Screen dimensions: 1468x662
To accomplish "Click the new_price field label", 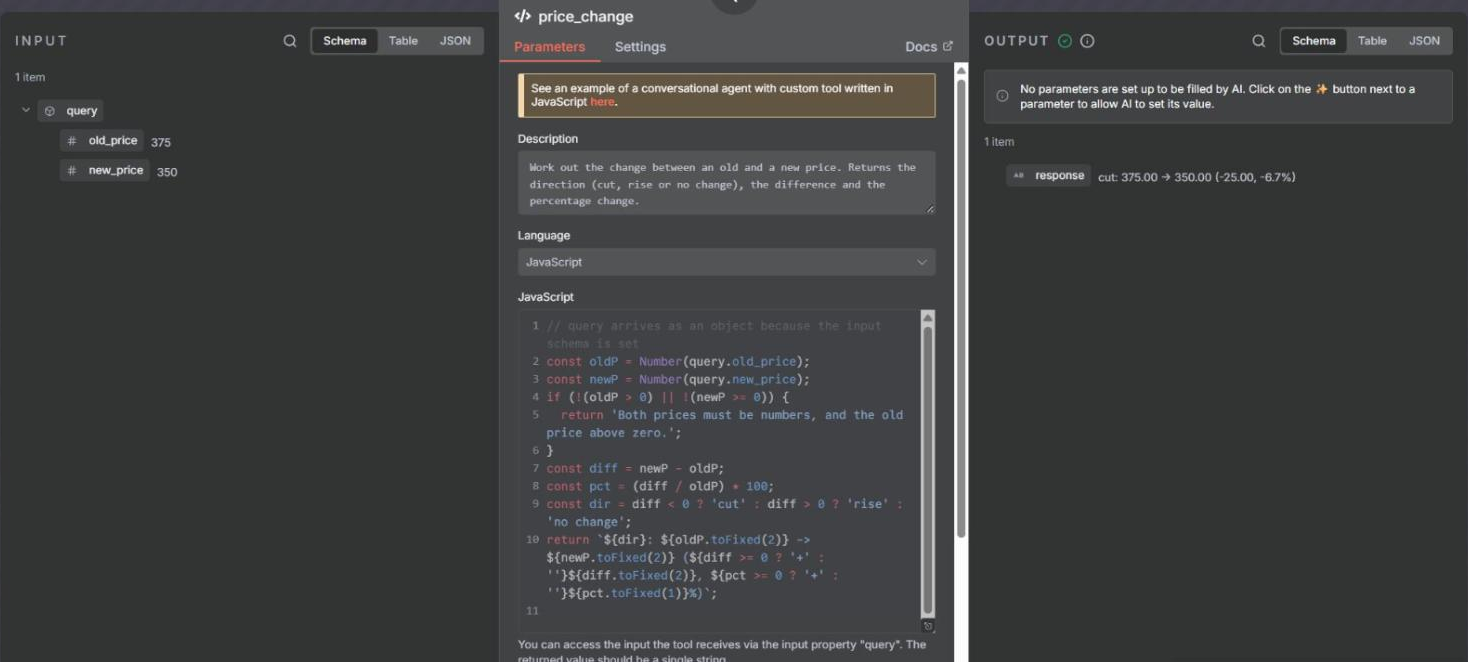I will point(116,170).
